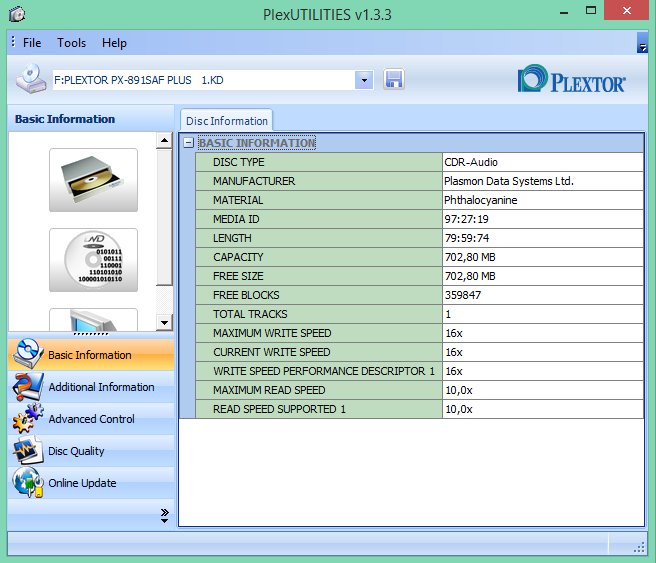
Task: Open the Help menu
Action: pyautogui.click(x=114, y=43)
